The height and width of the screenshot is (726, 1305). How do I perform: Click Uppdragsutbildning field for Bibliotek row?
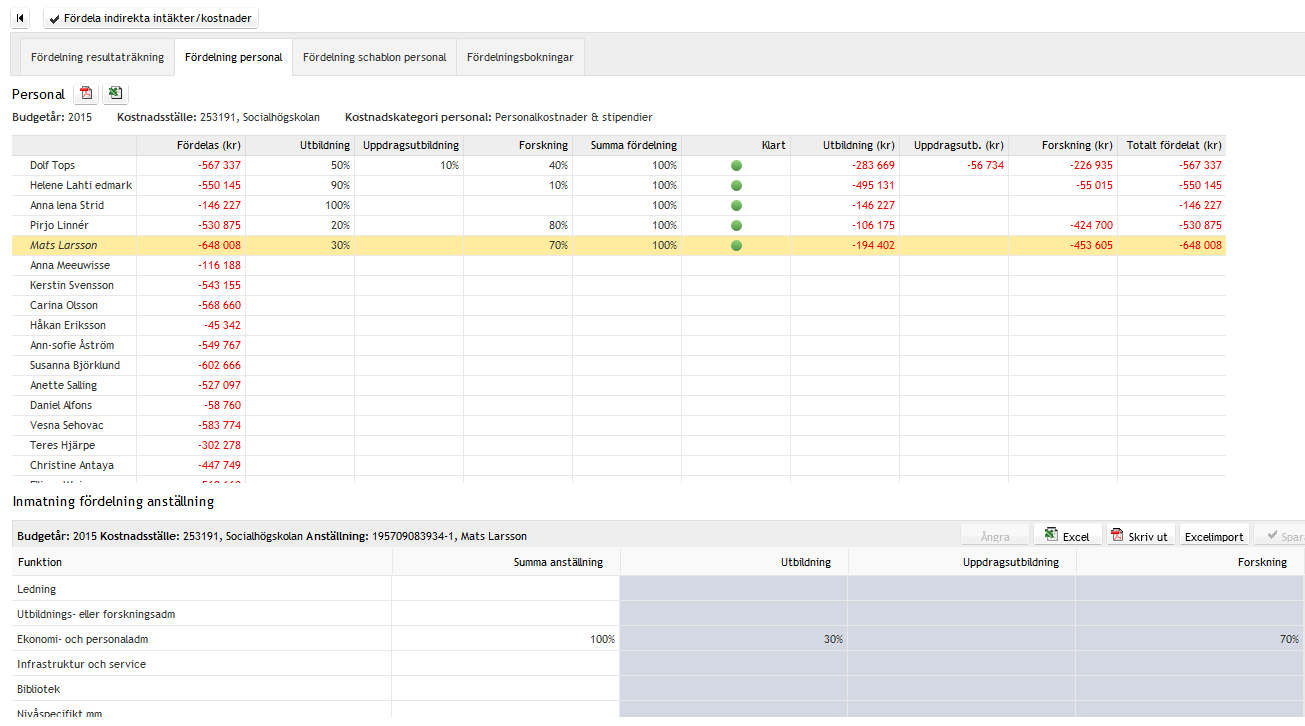[x=962, y=689]
